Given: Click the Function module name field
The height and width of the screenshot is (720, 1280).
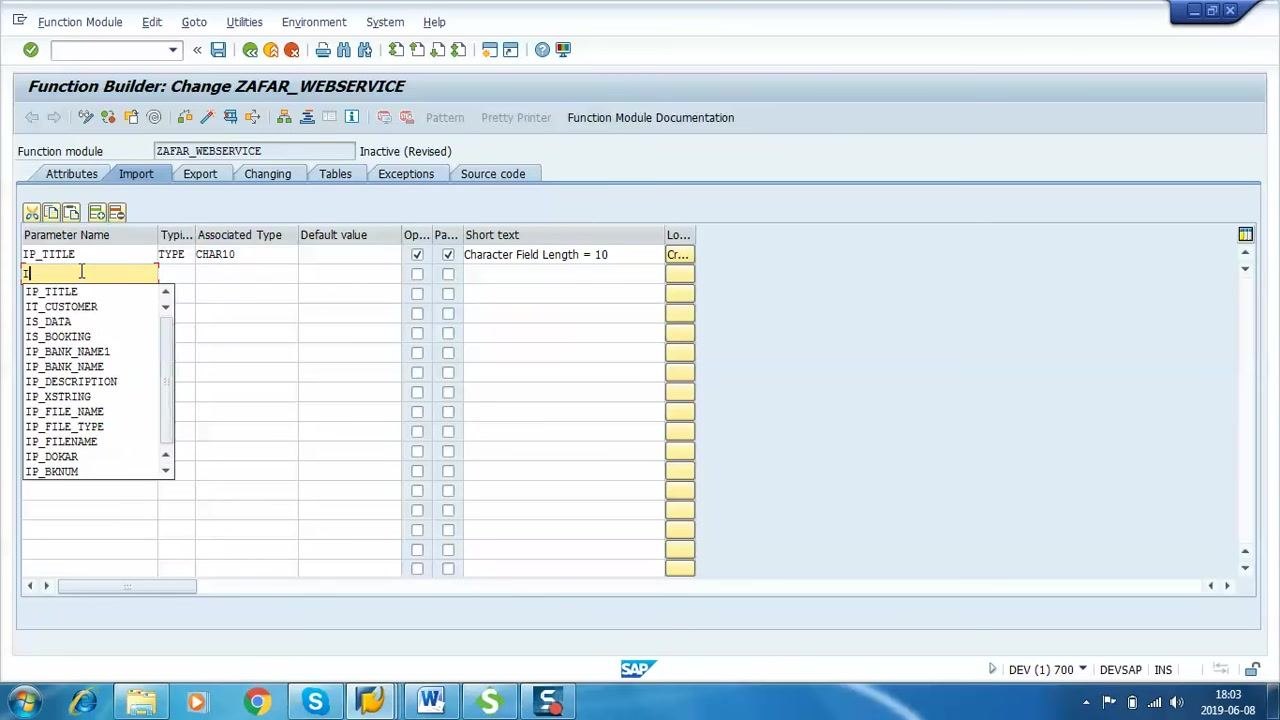Looking at the screenshot, I should 254,151.
